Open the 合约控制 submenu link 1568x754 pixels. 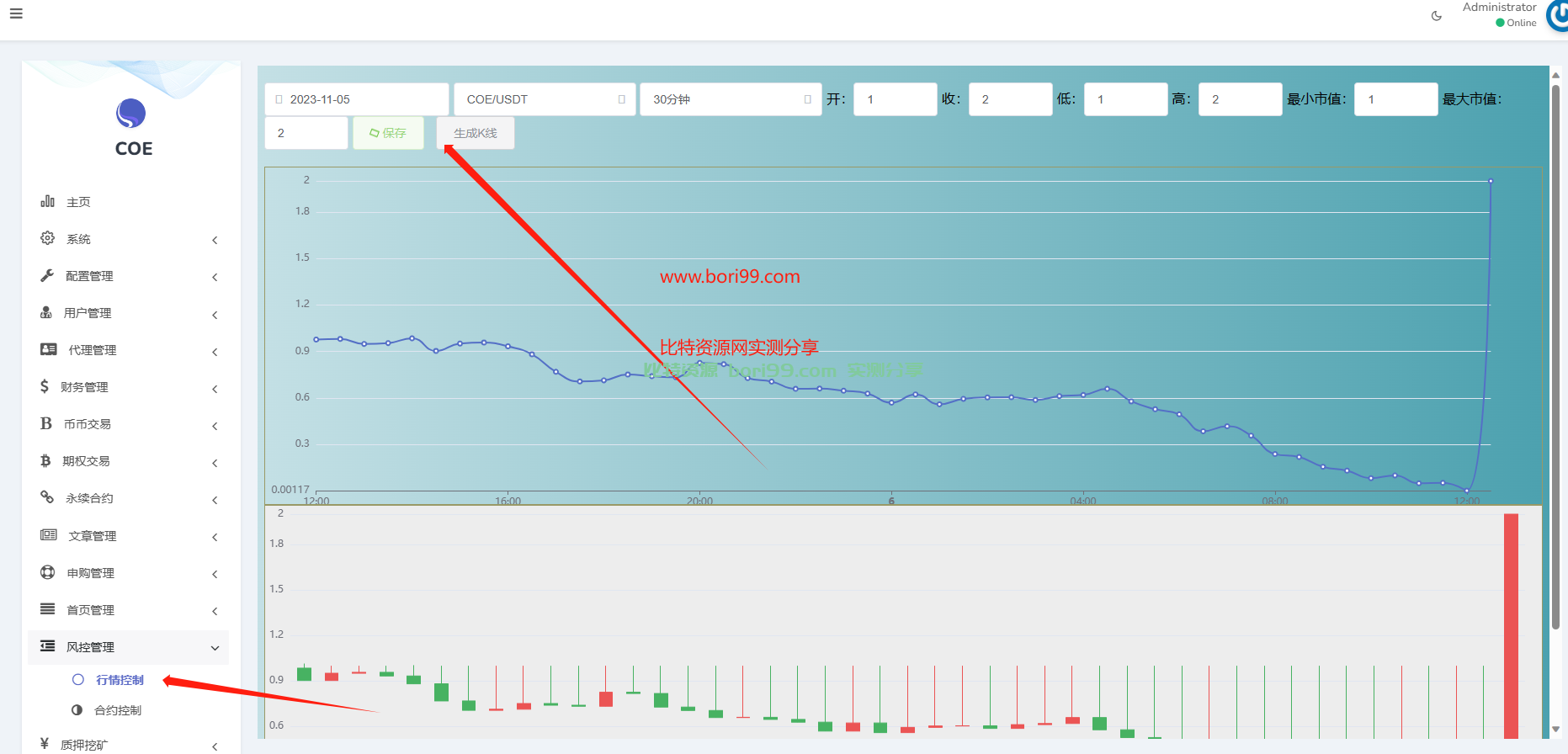pyautogui.click(x=118, y=710)
